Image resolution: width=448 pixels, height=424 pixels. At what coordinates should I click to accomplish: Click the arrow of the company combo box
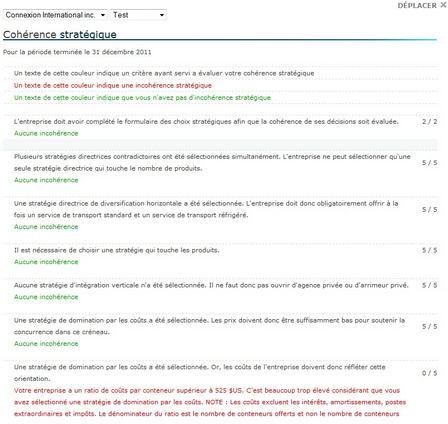(x=103, y=15)
